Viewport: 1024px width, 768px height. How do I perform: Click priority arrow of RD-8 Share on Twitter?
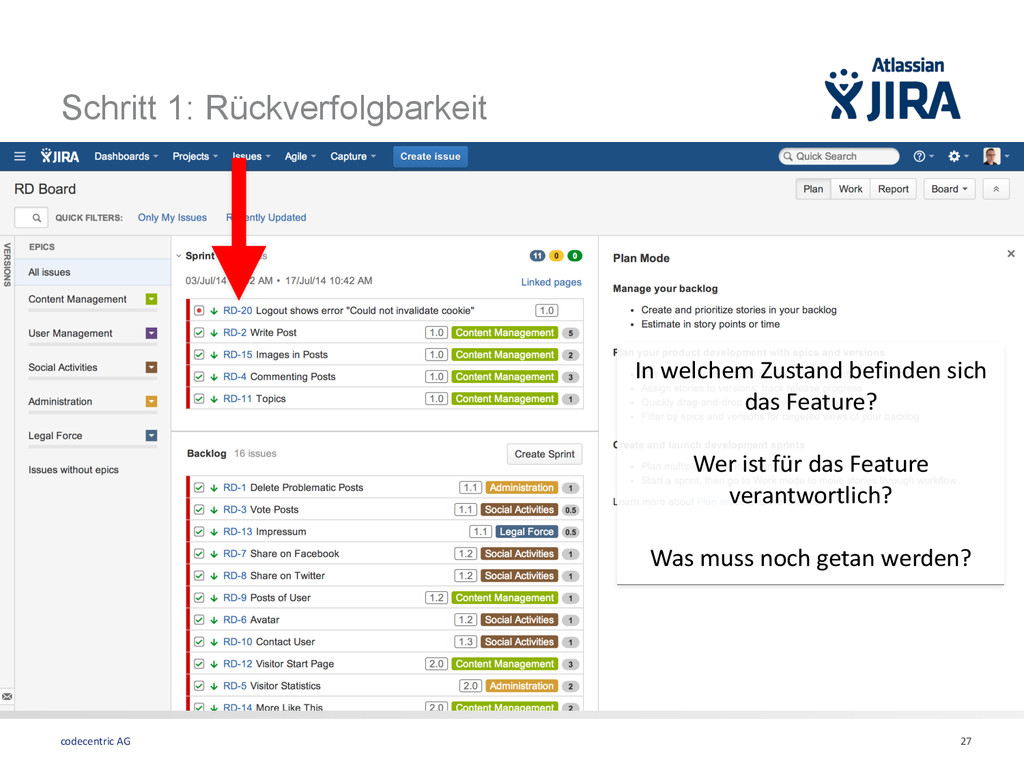tap(214, 576)
